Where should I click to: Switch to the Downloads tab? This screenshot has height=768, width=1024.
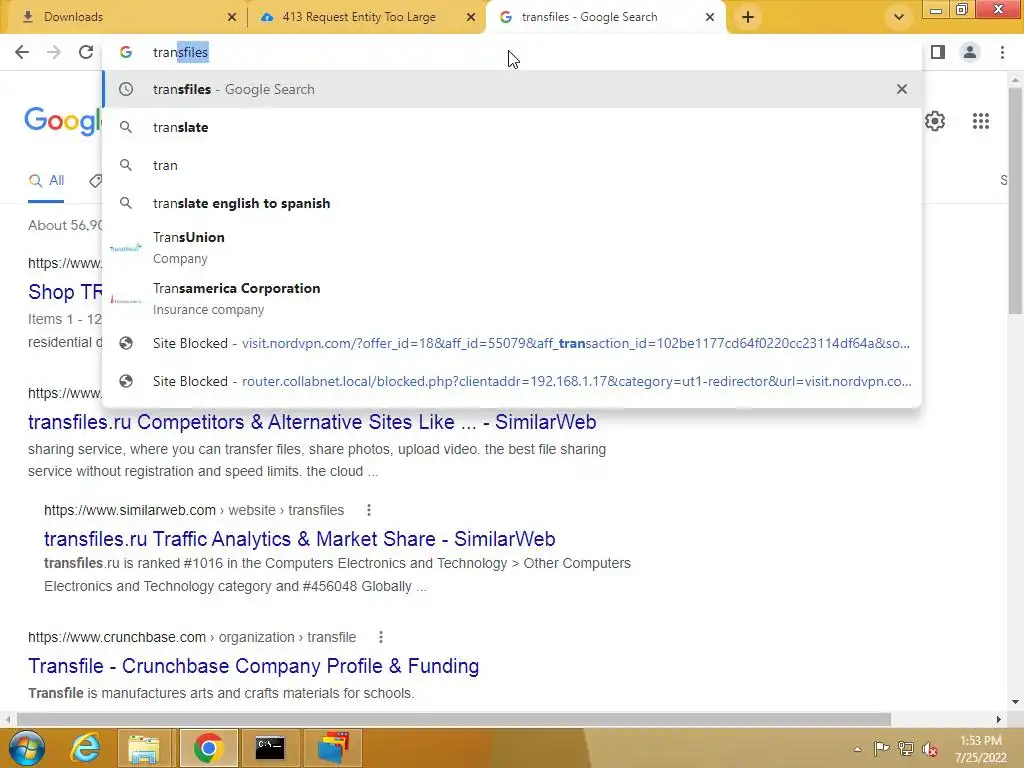124,18
